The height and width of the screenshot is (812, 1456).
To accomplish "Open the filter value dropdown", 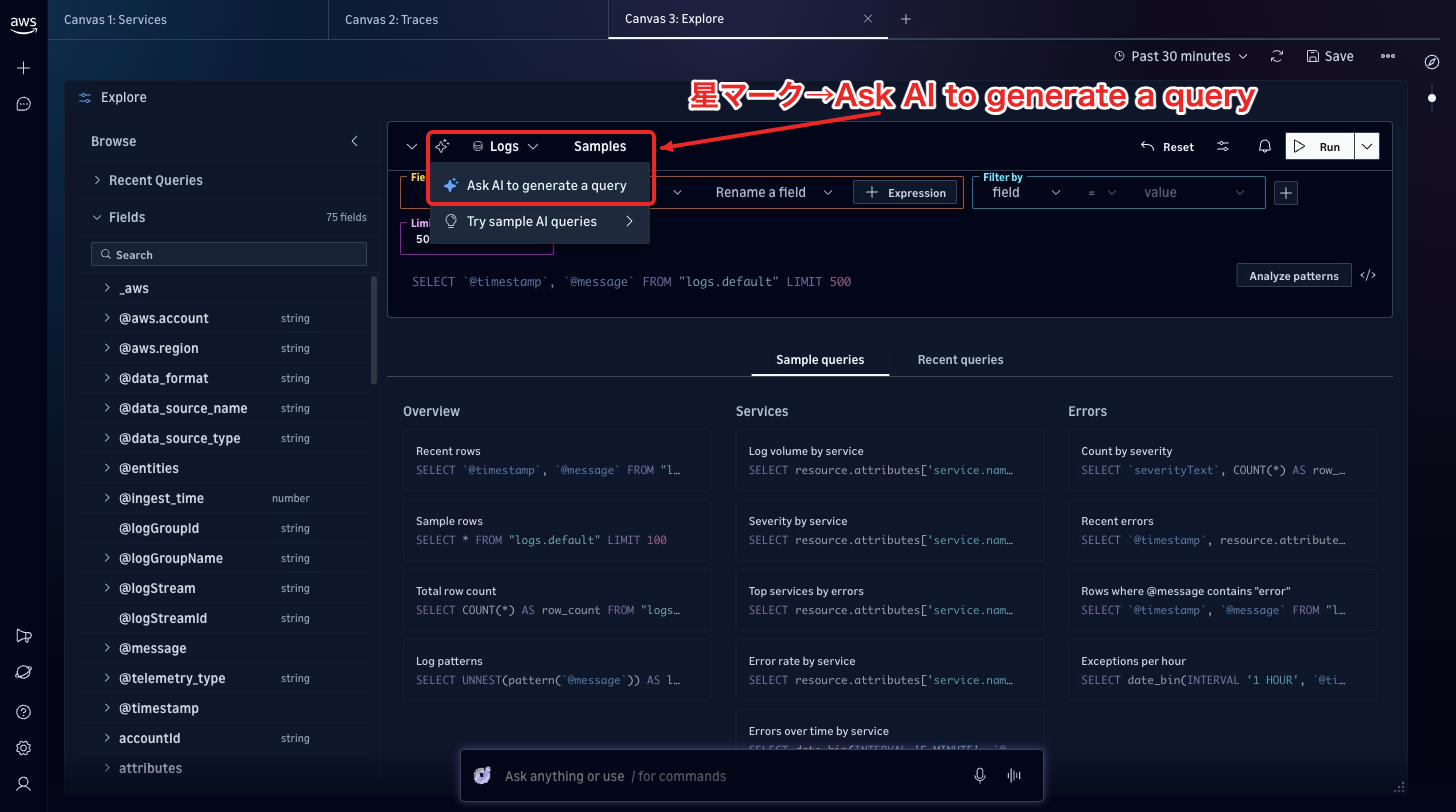I will click(x=1195, y=193).
